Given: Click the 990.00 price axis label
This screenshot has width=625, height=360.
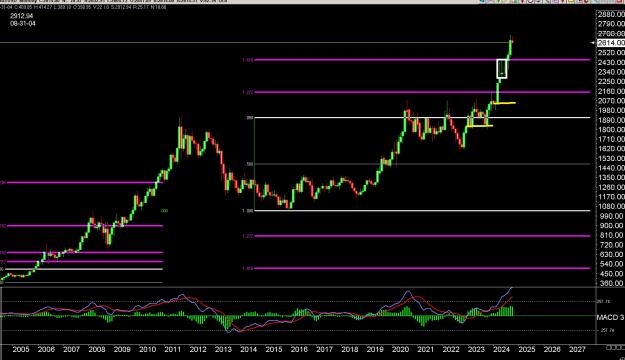Looking at the screenshot, I should (x=613, y=216).
